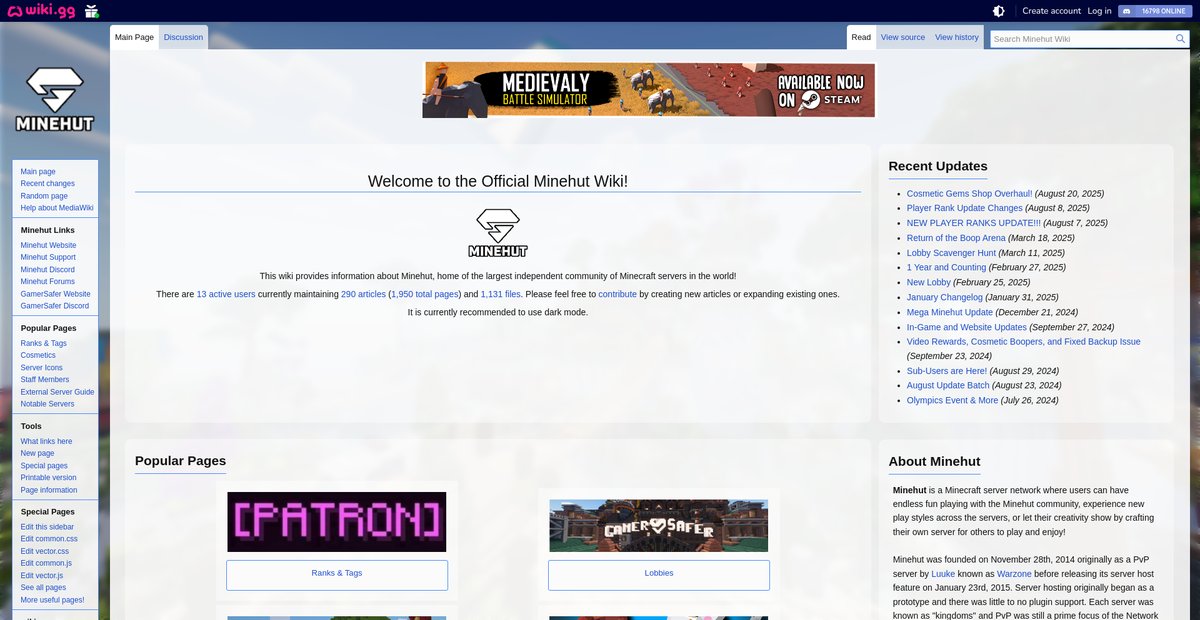Click the Minehut sidebar logo
Viewport: 1200px width, 620px height.
point(55,100)
